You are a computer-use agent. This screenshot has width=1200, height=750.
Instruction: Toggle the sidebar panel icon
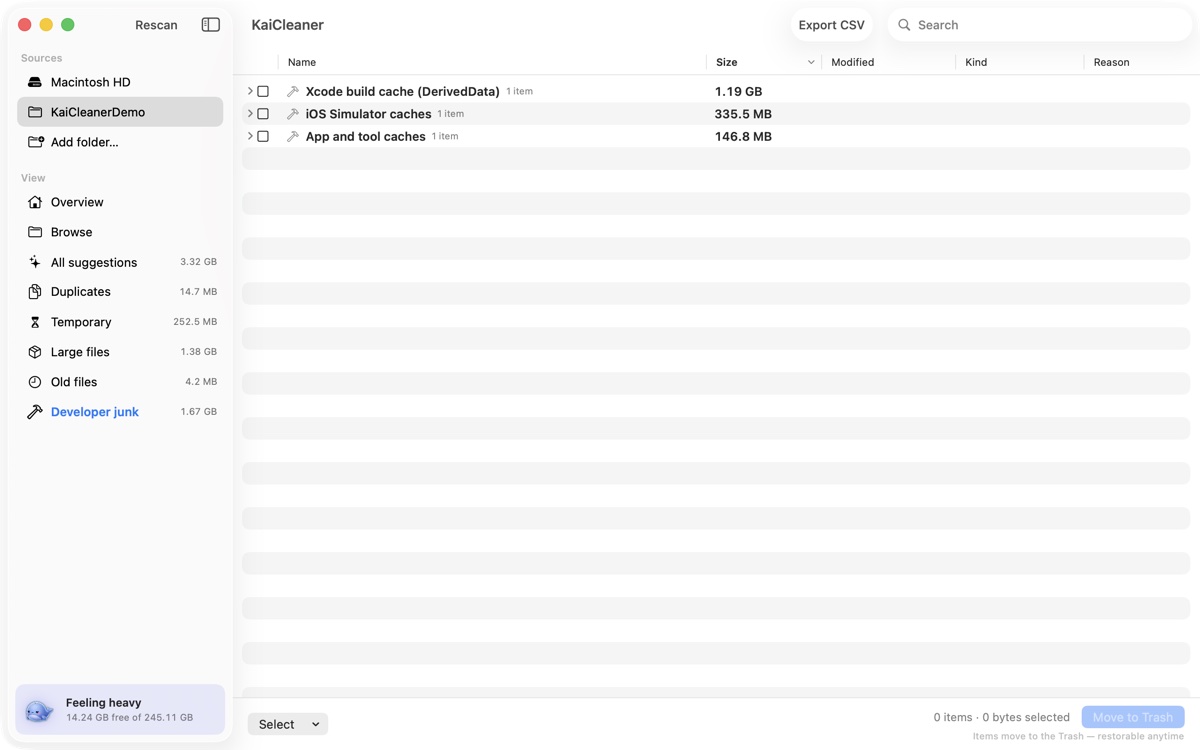coord(210,25)
